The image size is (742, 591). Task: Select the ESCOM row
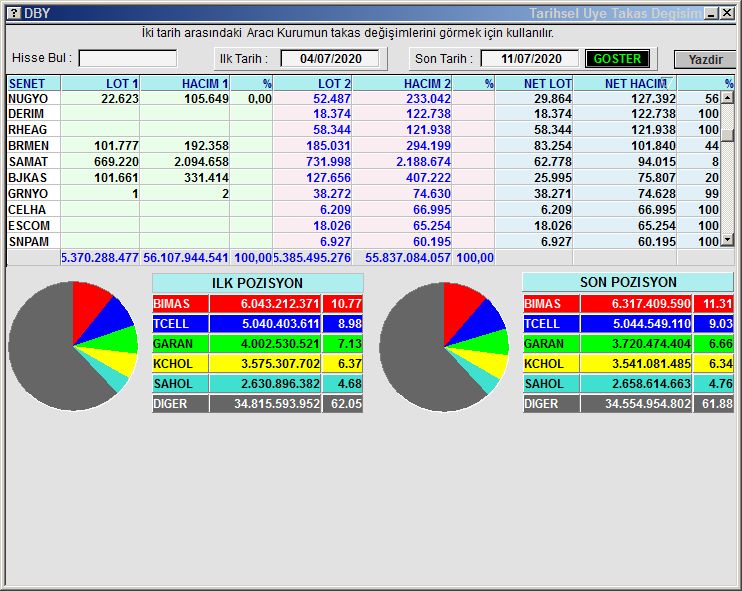tap(363, 226)
